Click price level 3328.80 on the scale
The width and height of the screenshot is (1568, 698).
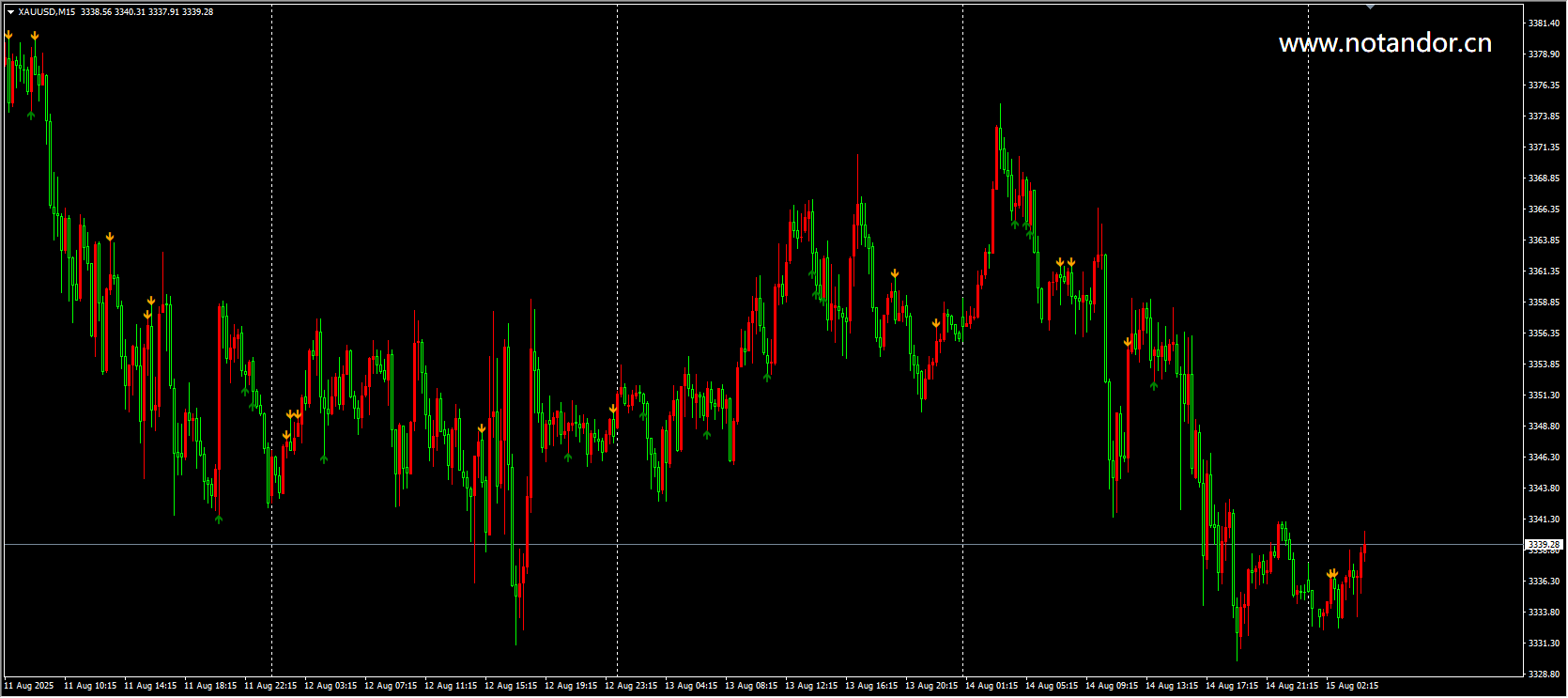[1544, 674]
